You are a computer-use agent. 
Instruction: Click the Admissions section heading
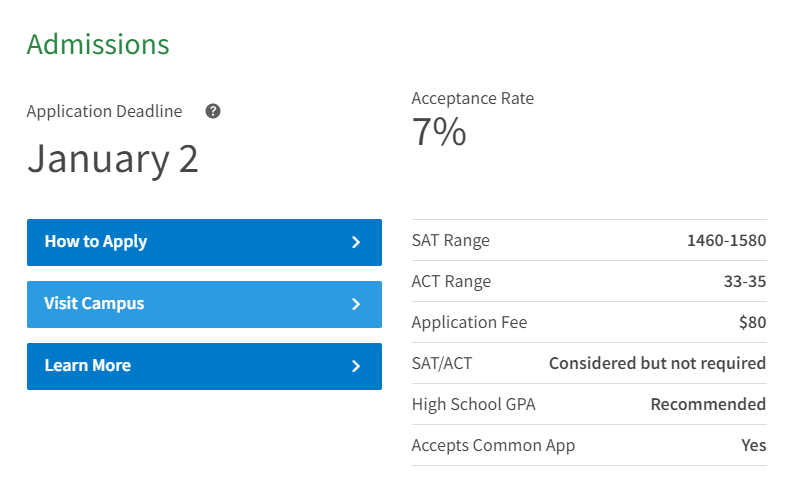98,44
